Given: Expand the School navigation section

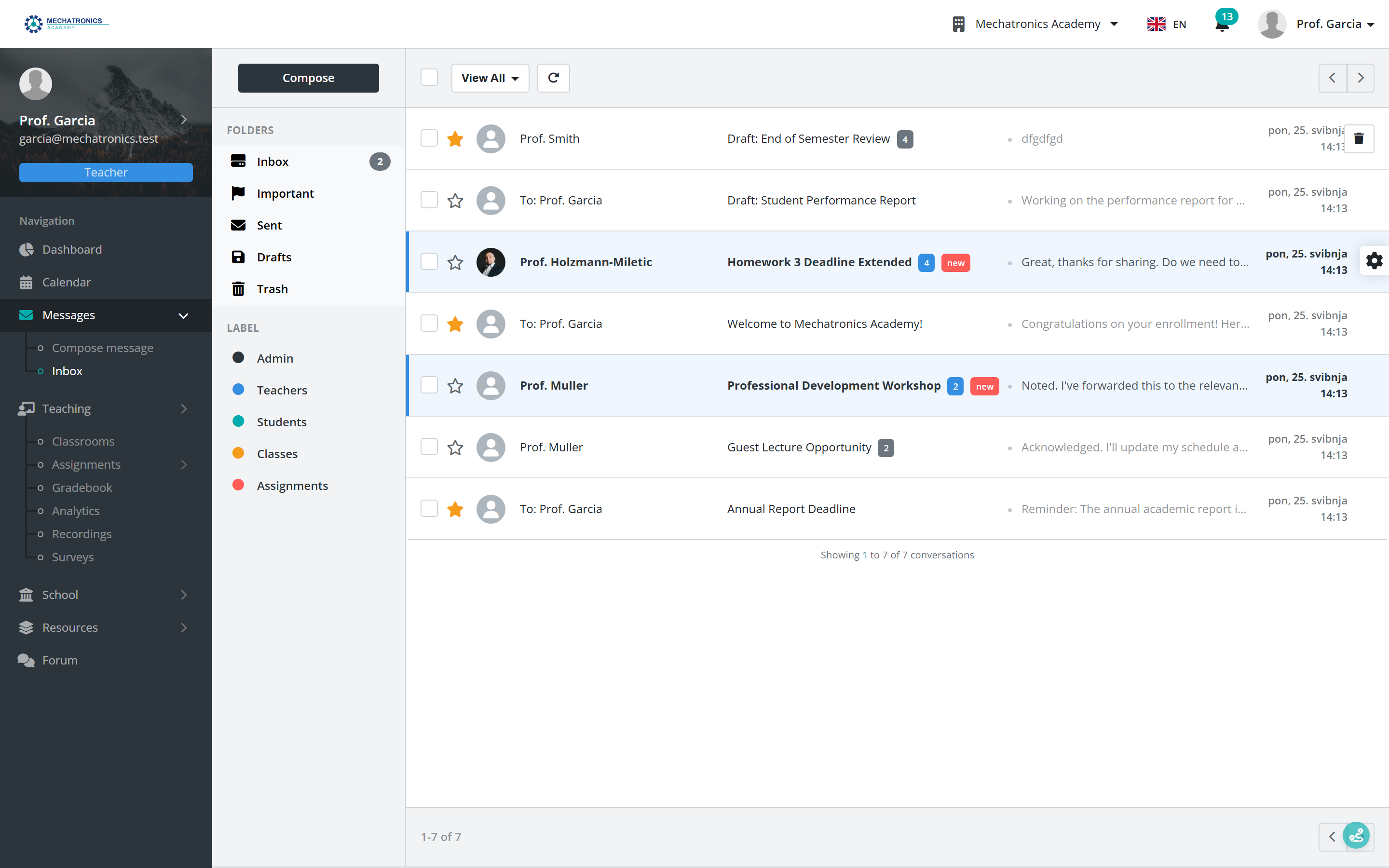Looking at the screenshot, I should [106, 595].
